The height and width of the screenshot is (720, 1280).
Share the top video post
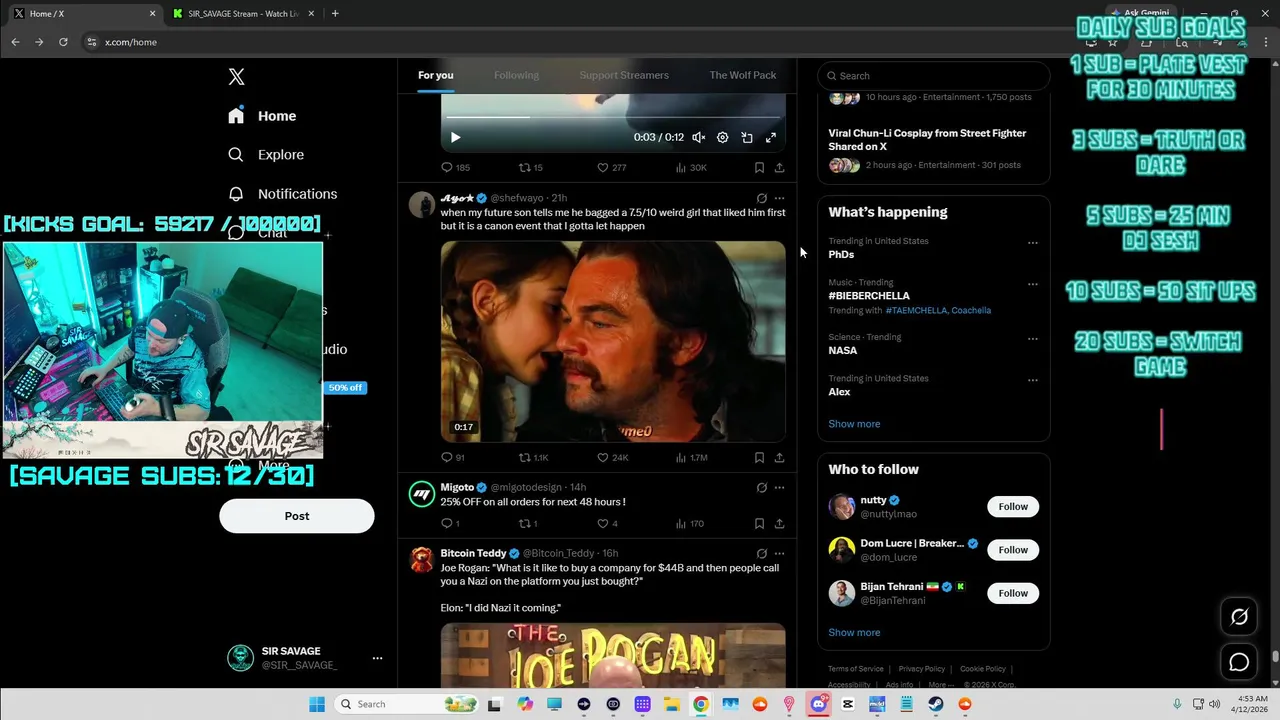pyautogui.click(x=779, y=167)
